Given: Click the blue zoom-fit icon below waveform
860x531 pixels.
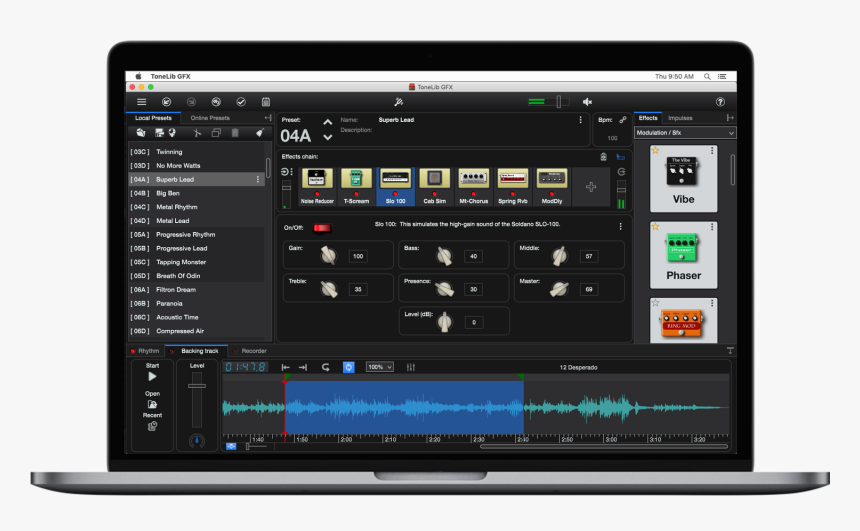Looking at the screenshot, I should 231,447.
